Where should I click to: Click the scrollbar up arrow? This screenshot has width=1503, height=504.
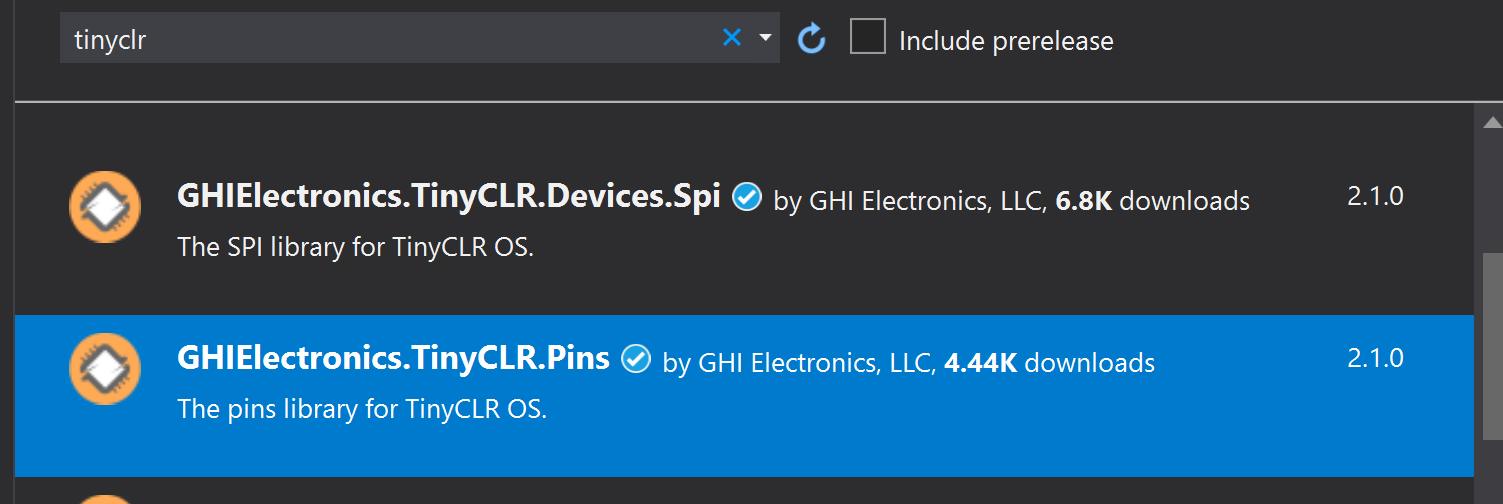(1489, 121)
